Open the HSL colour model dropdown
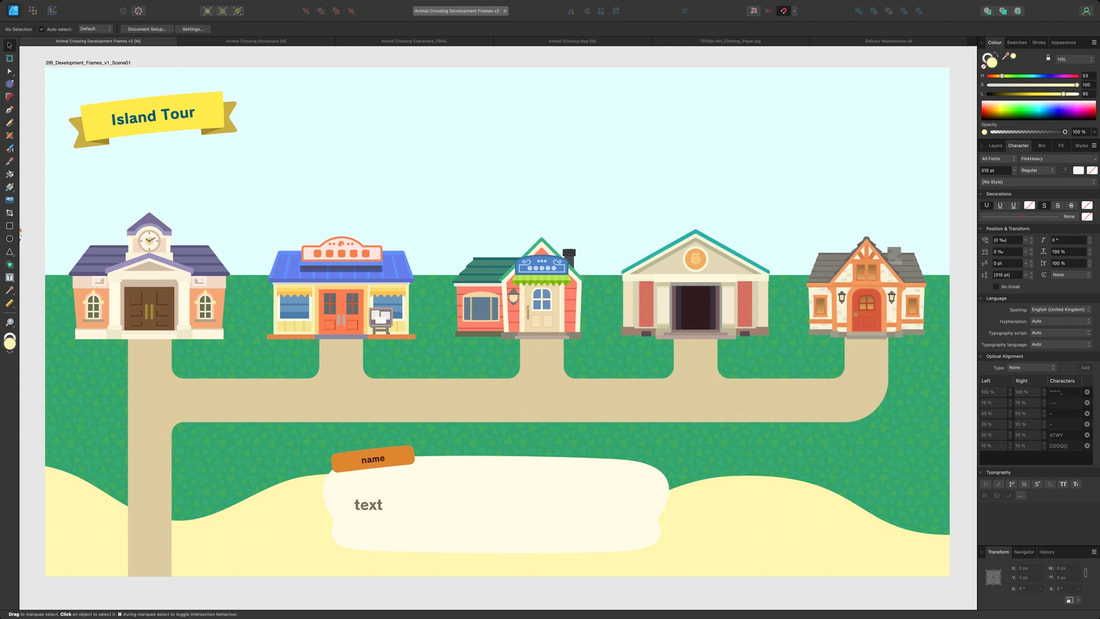Image resolution: width=1100 pixels, height=619 pixels. tap(1075, 59)
